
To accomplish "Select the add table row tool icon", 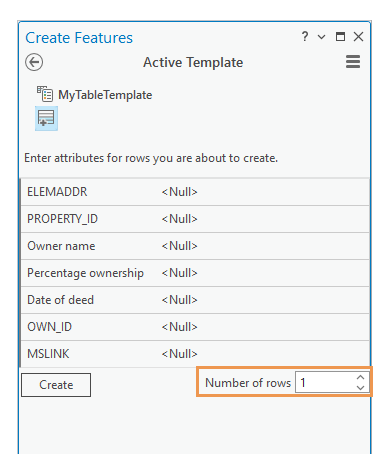I will (x=46, y=118).
